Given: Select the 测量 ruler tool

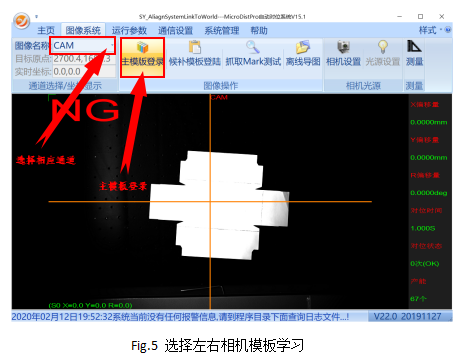Looking at the screenshot, I should (x=414, y=47).
